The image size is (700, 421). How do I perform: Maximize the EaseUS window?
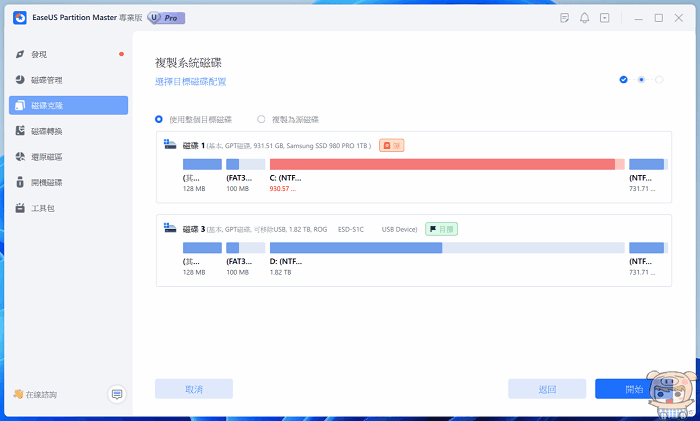click(659, 18)
